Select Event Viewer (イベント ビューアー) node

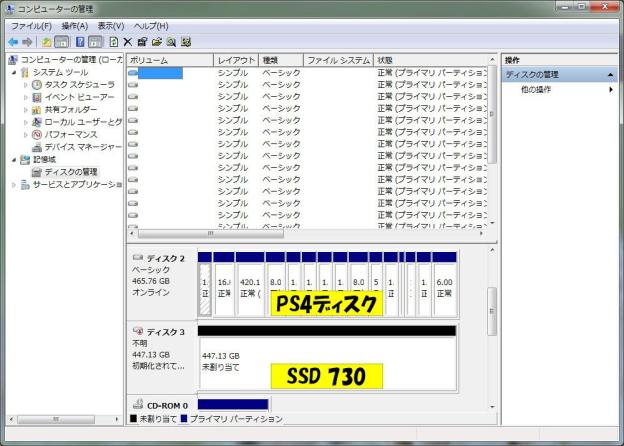point(79,97)
